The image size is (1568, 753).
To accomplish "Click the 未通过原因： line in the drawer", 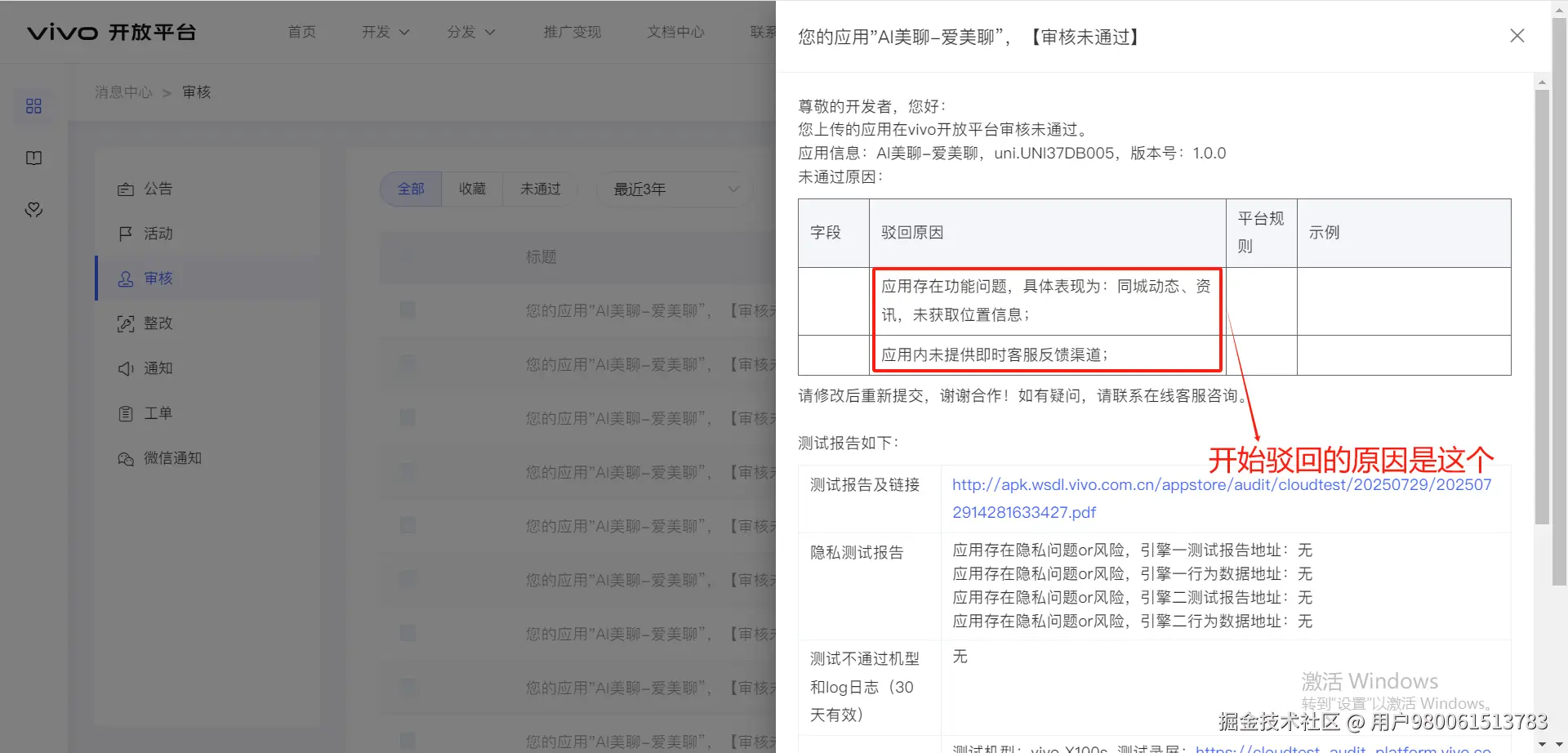I will coord(841,177).
